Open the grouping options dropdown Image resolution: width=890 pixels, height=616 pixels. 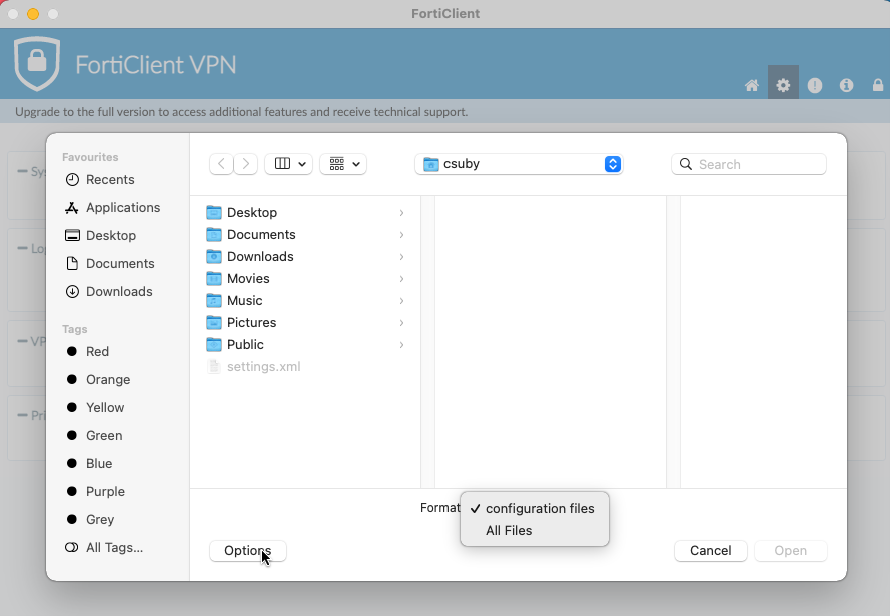click(343, 164)
